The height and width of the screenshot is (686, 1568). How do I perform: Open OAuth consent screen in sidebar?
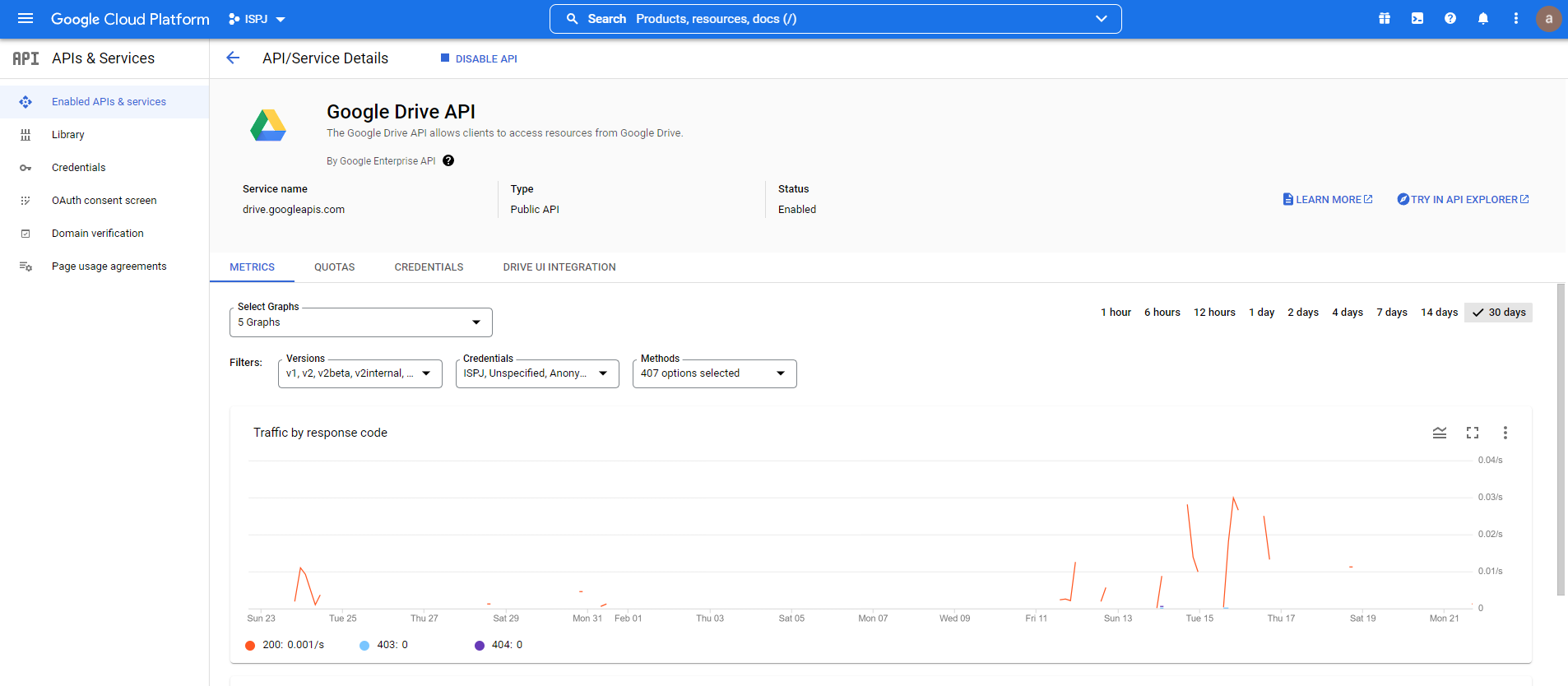click(x=104, y=201)
